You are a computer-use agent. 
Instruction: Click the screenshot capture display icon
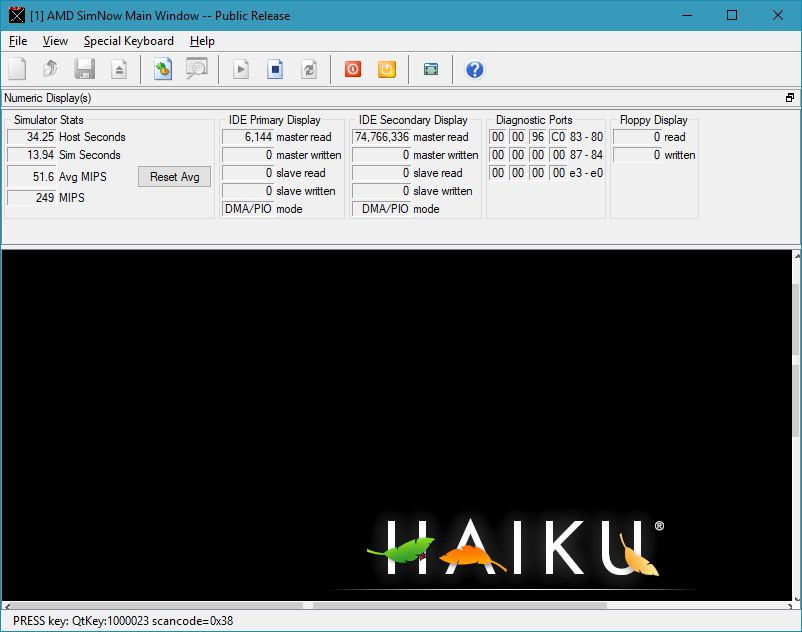[x=430, y=69]
